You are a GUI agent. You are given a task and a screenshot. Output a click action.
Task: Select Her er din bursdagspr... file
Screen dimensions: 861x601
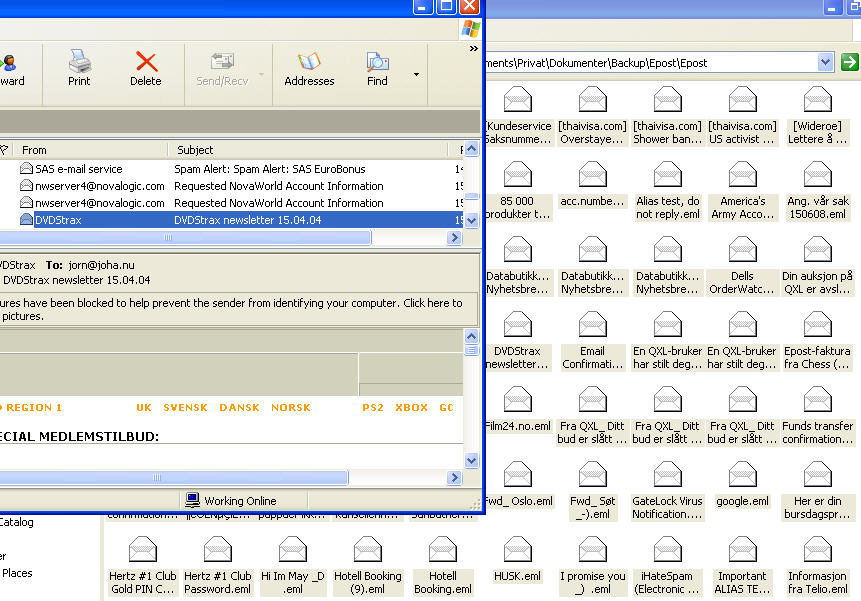coord(818,491)
